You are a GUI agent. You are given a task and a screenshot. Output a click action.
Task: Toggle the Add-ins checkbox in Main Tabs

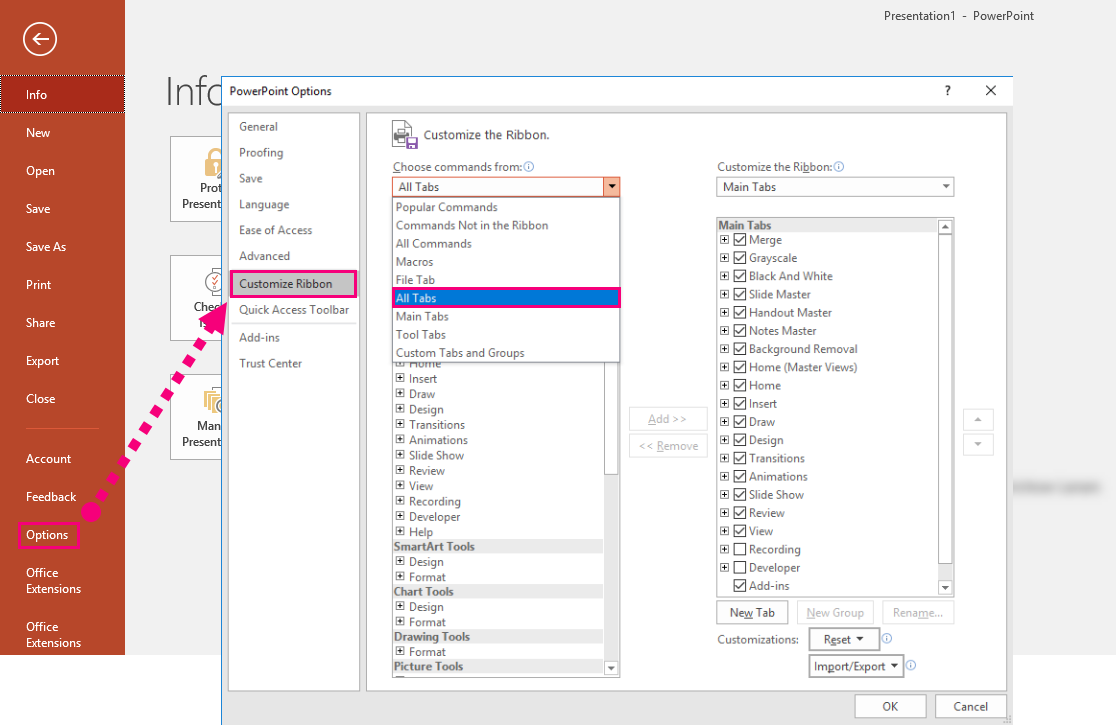(740, 586)
